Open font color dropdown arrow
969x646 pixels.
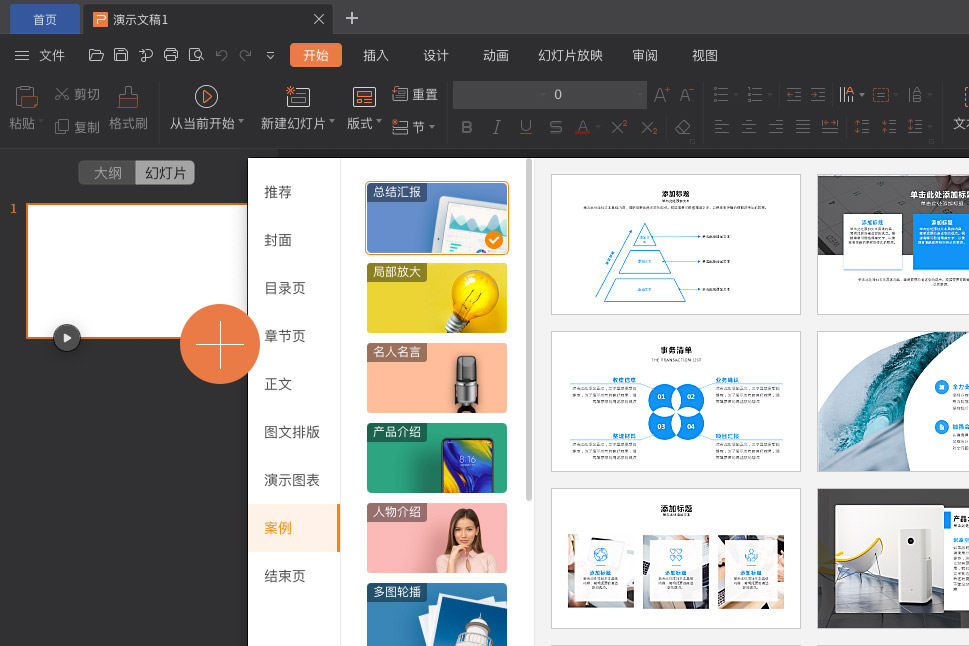click(x=598, y=127)
